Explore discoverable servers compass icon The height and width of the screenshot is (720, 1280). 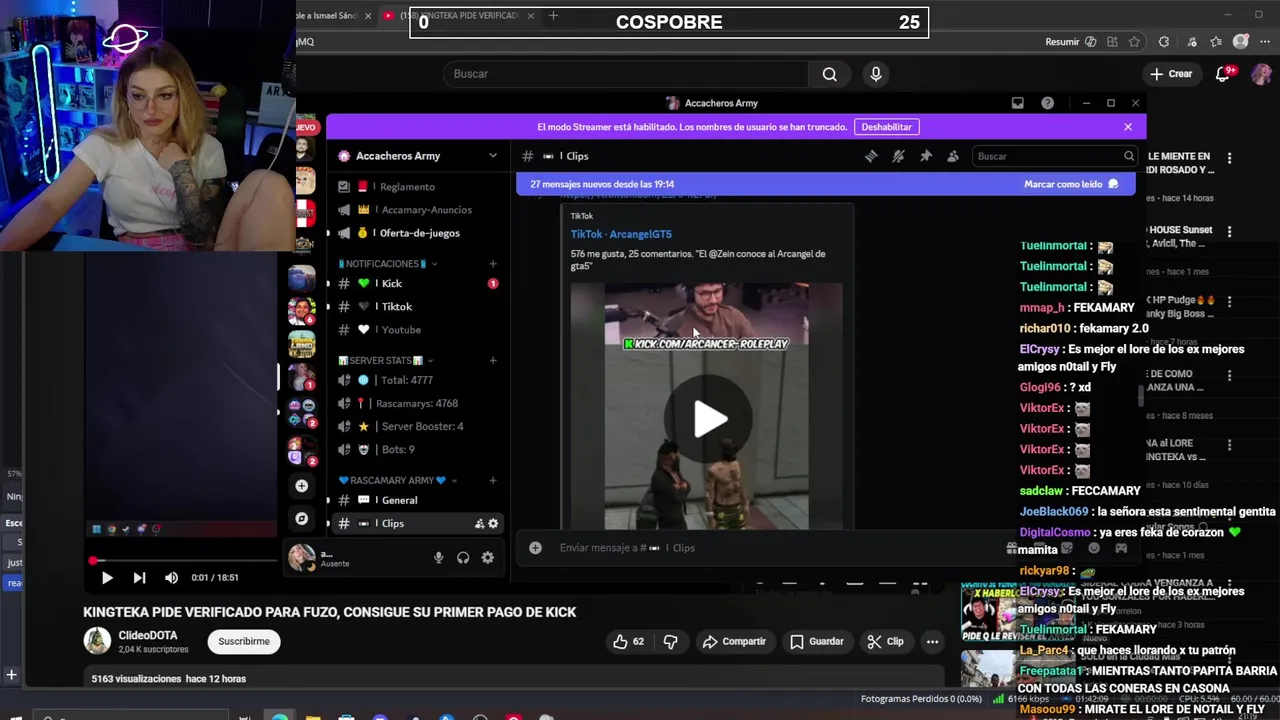point(301,518)
